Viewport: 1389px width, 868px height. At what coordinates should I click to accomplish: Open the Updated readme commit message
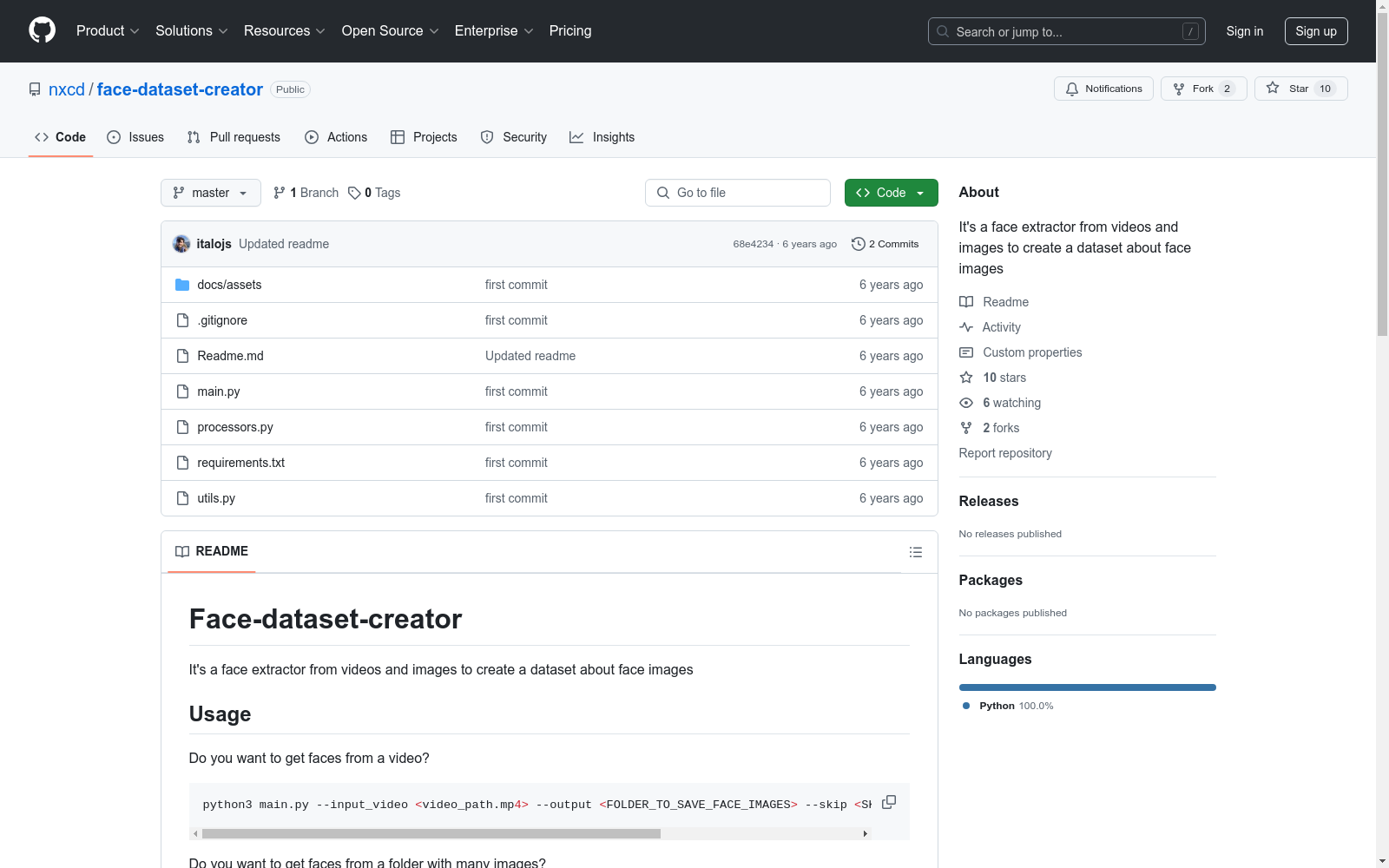tap(284, 244)
